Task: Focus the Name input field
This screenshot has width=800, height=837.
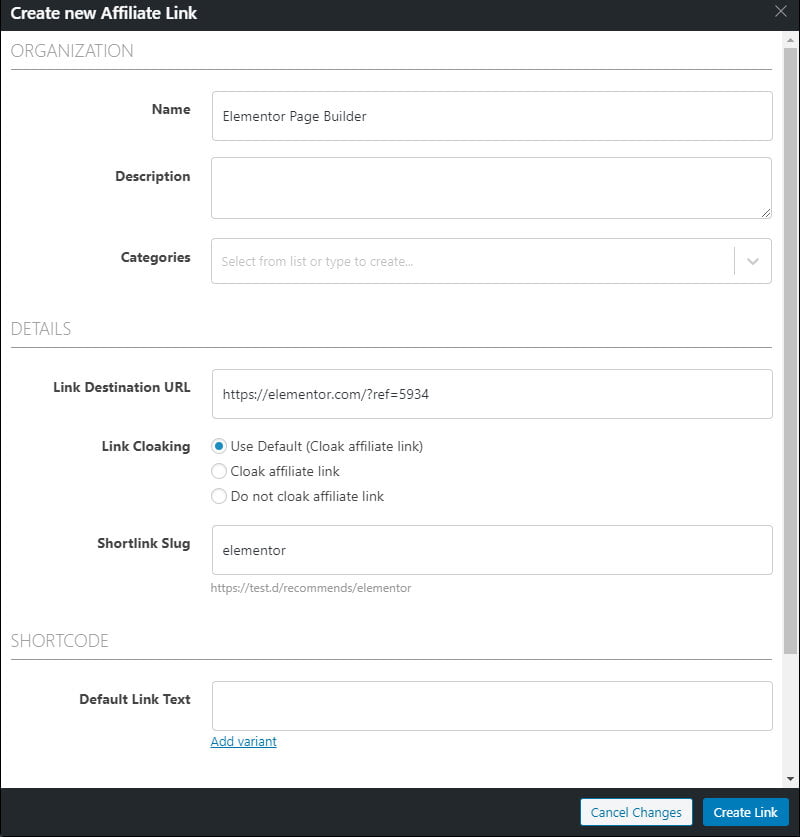Action: (x=492, y=116)
